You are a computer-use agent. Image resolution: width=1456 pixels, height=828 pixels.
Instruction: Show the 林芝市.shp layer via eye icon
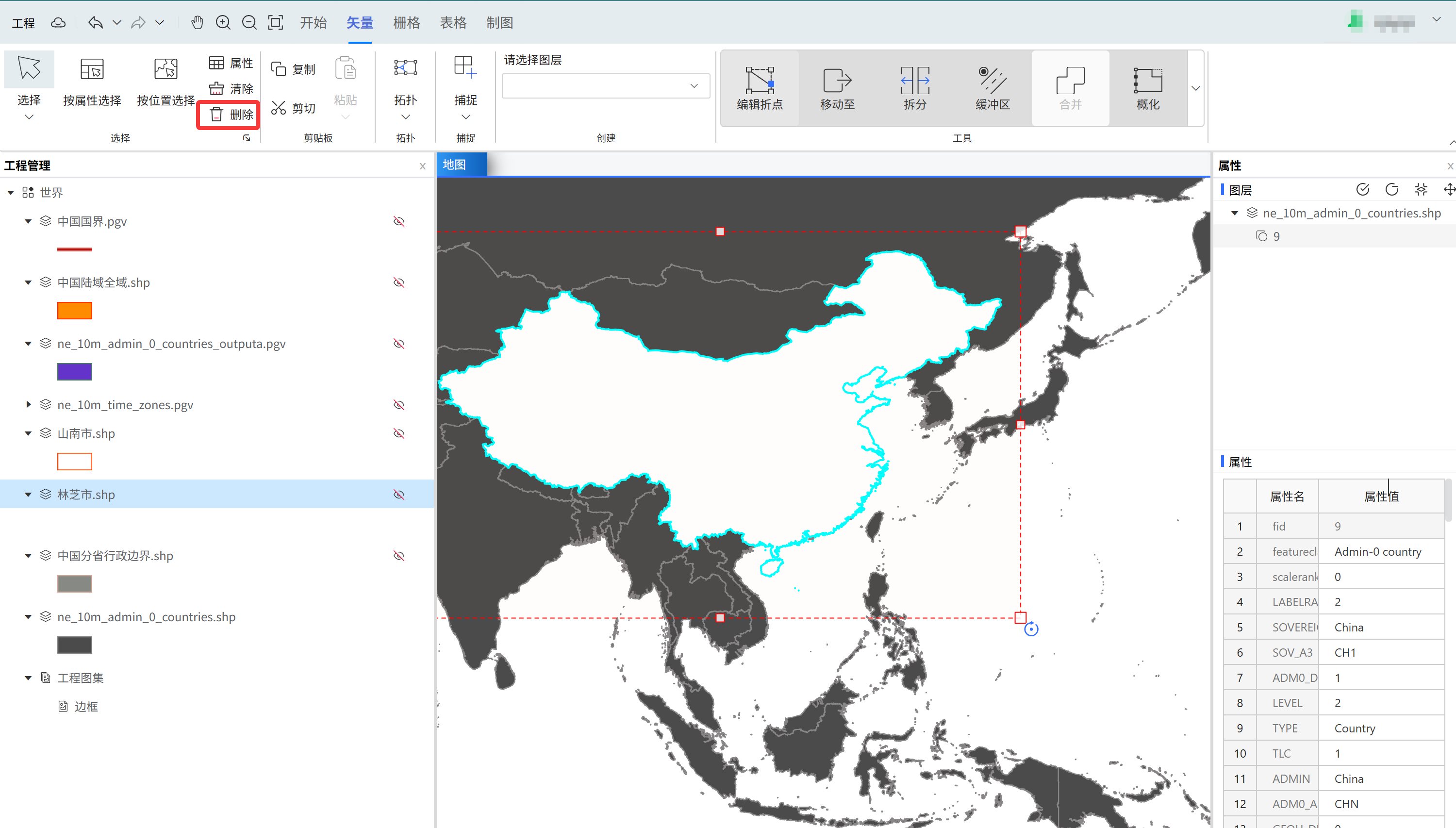point(399,495)
